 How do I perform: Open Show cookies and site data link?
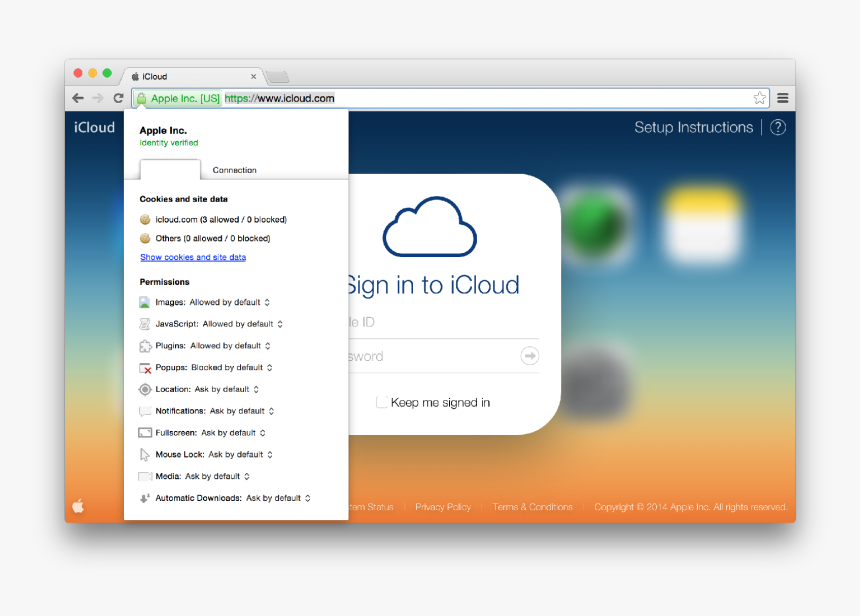(193, 257)
